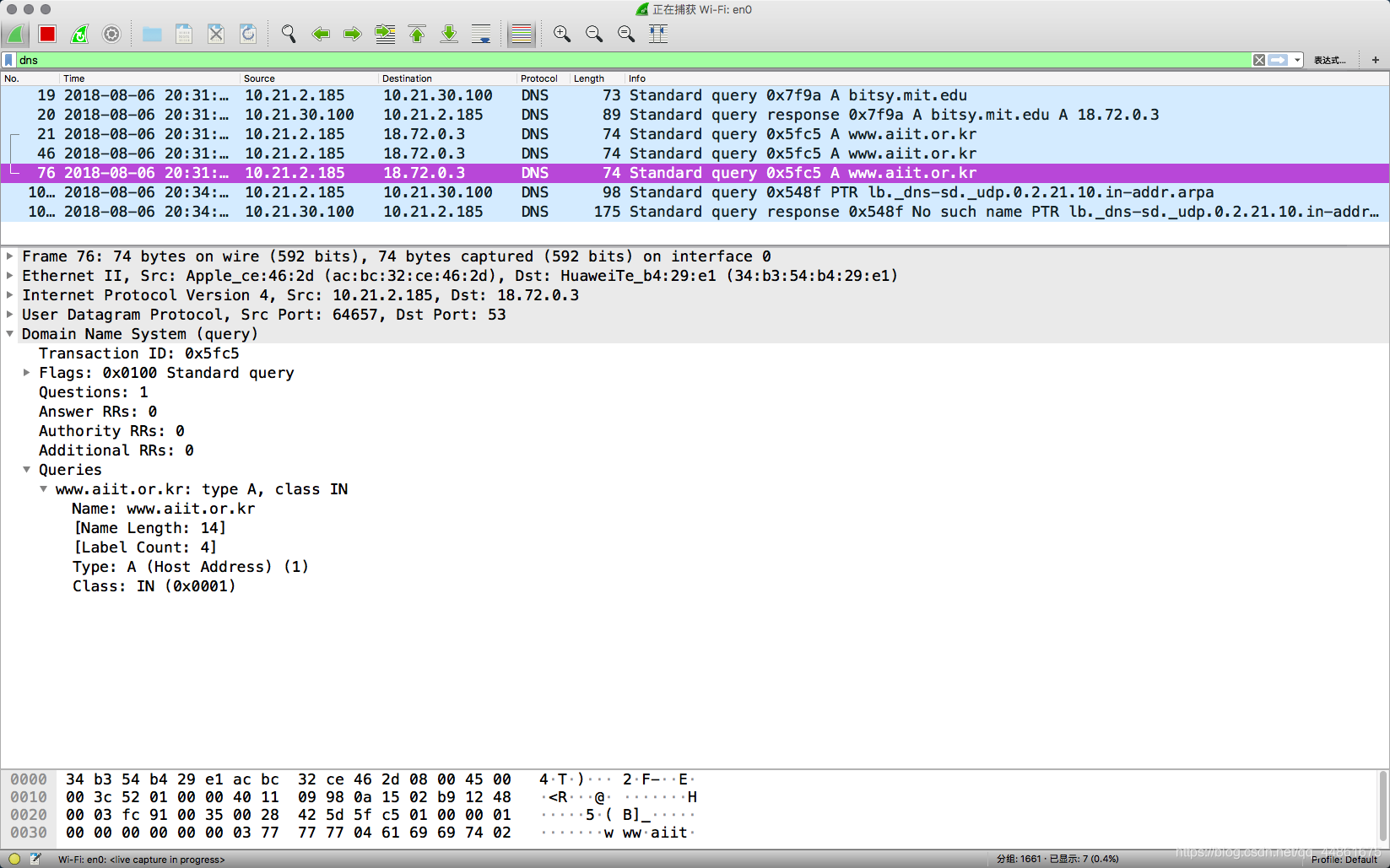Select packet 46 in the list
The image size is (1390, 868).
695,154
